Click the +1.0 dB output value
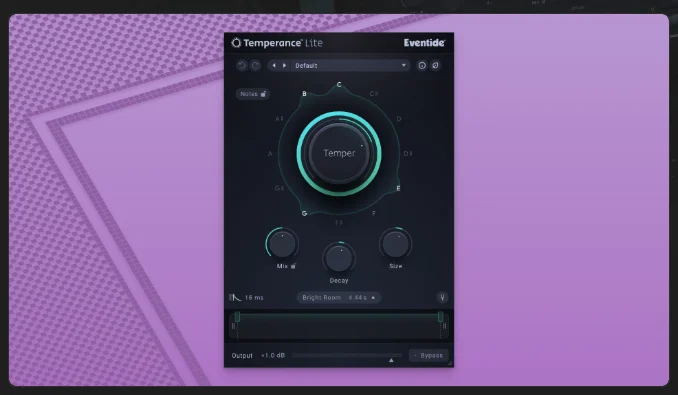Image resolution: width=678 pixels, height=395 pixels. 273,355
